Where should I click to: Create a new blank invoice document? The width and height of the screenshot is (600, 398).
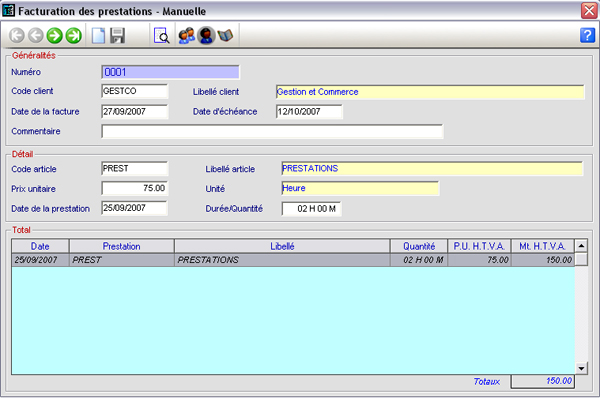point(98,36)
